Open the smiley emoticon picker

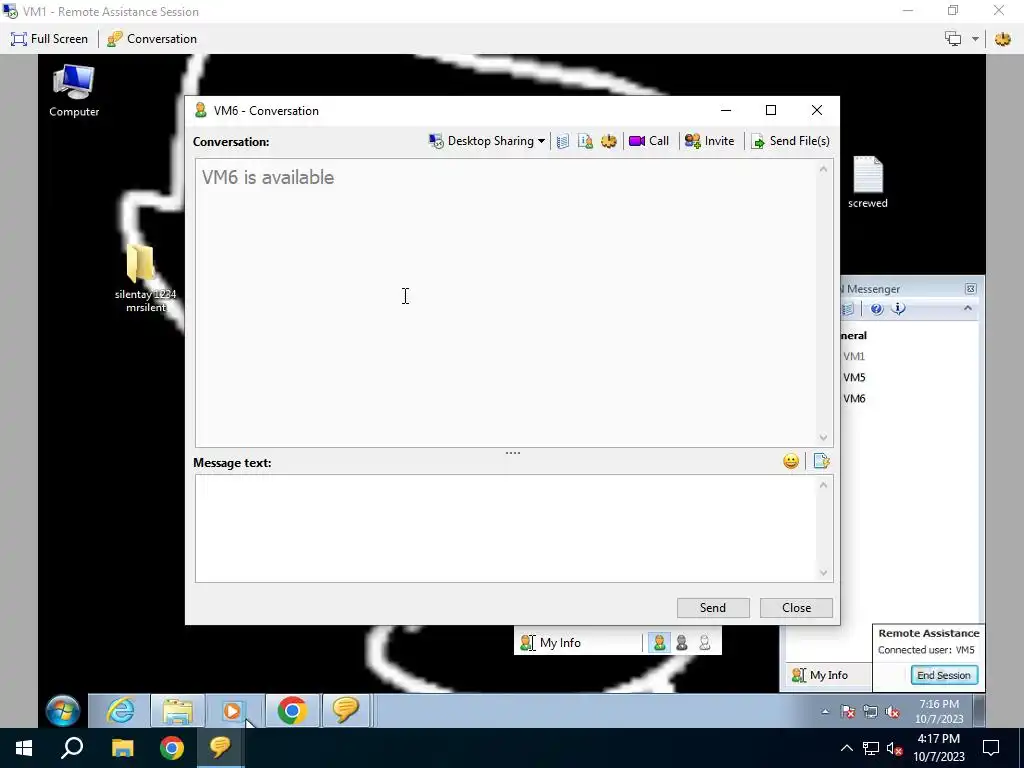(791, 462)
